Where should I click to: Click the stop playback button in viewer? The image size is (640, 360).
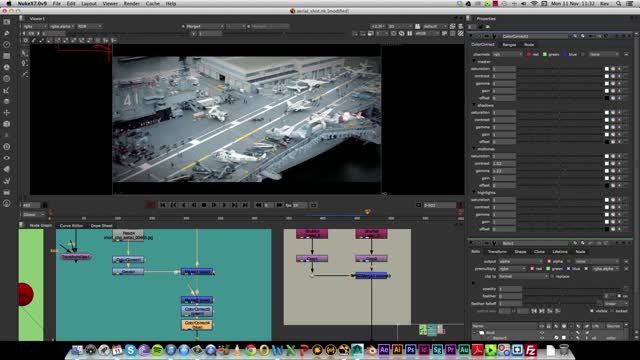(204, 205)
